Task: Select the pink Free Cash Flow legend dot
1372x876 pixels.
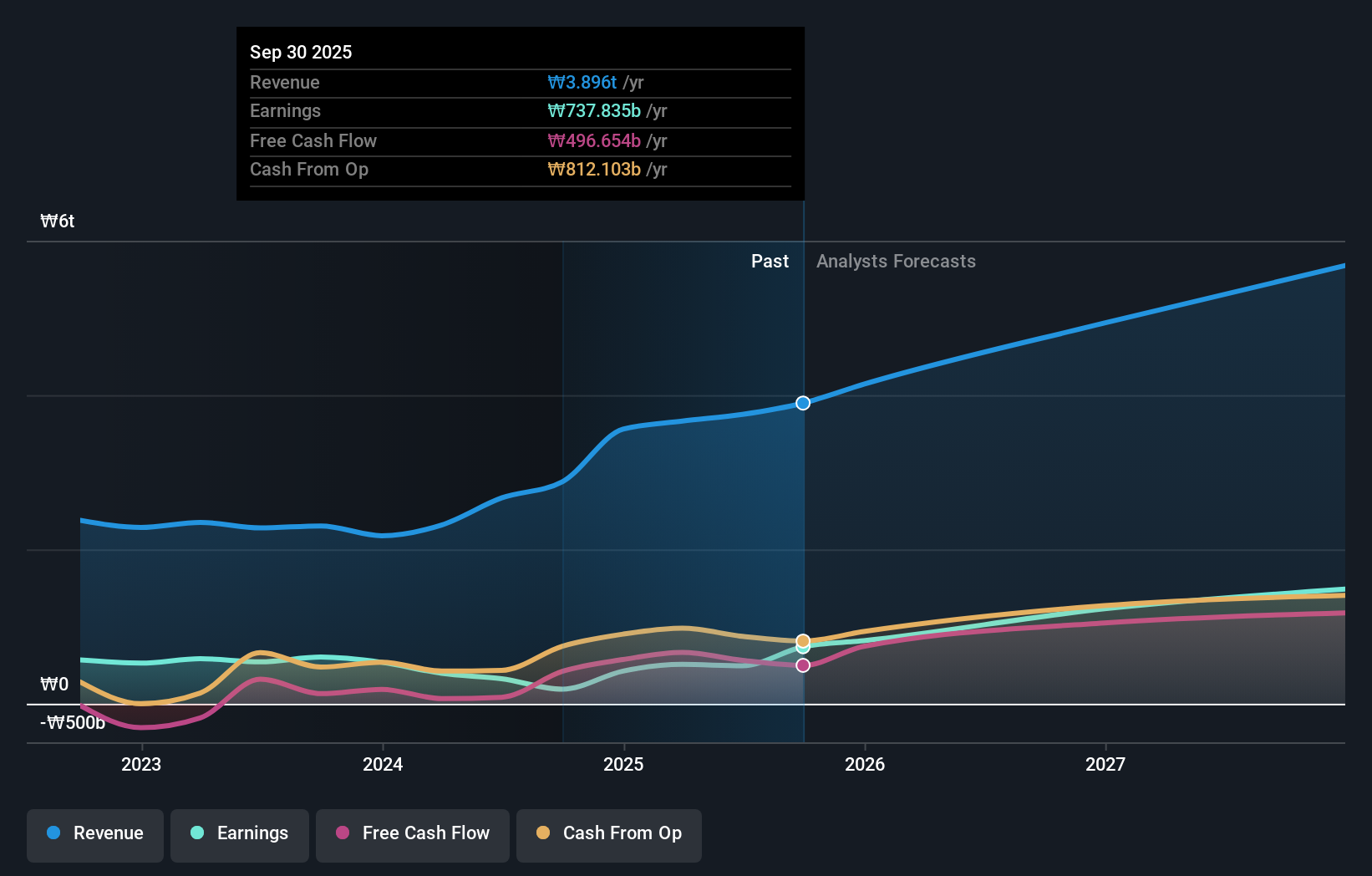Action: pos(343,833)
